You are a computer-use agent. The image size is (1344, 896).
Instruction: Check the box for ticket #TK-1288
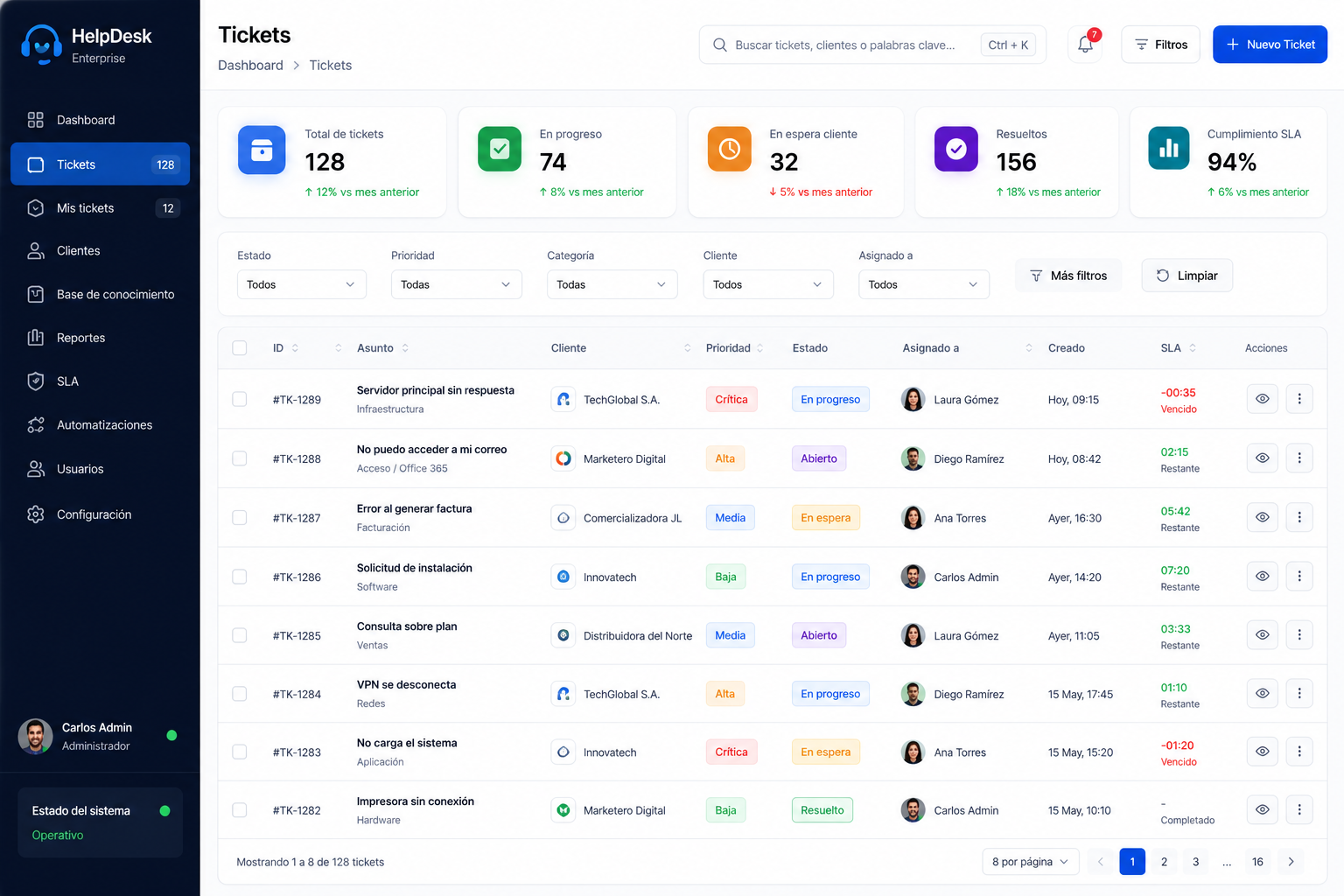tap(239, 458)
